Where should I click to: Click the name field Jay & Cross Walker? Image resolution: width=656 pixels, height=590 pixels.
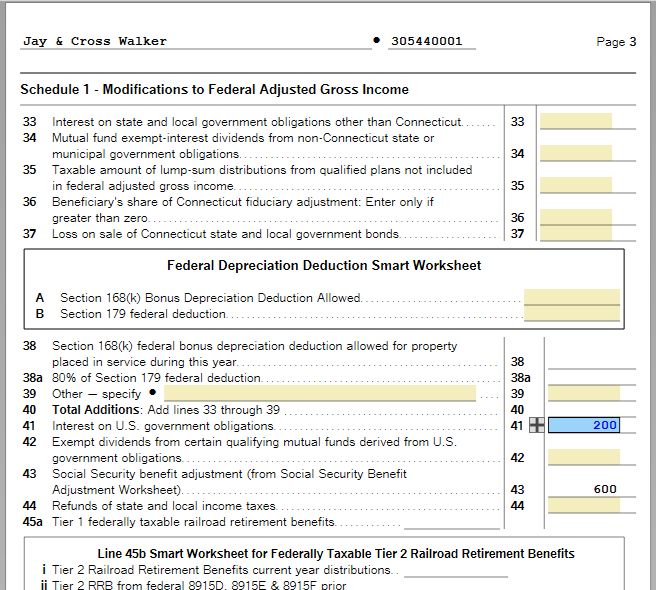tap(196, 41)
